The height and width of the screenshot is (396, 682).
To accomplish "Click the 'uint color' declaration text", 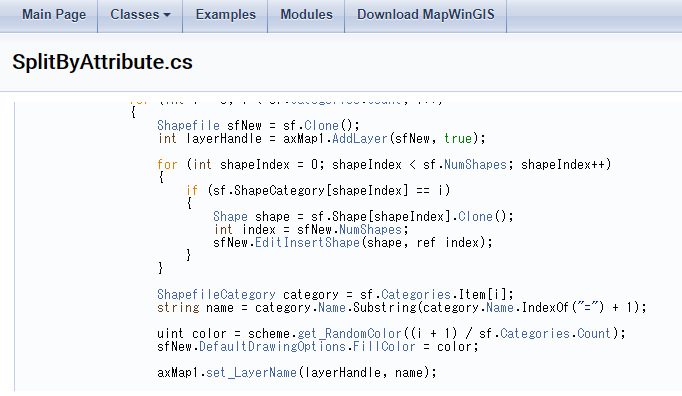I will point(192,333).
